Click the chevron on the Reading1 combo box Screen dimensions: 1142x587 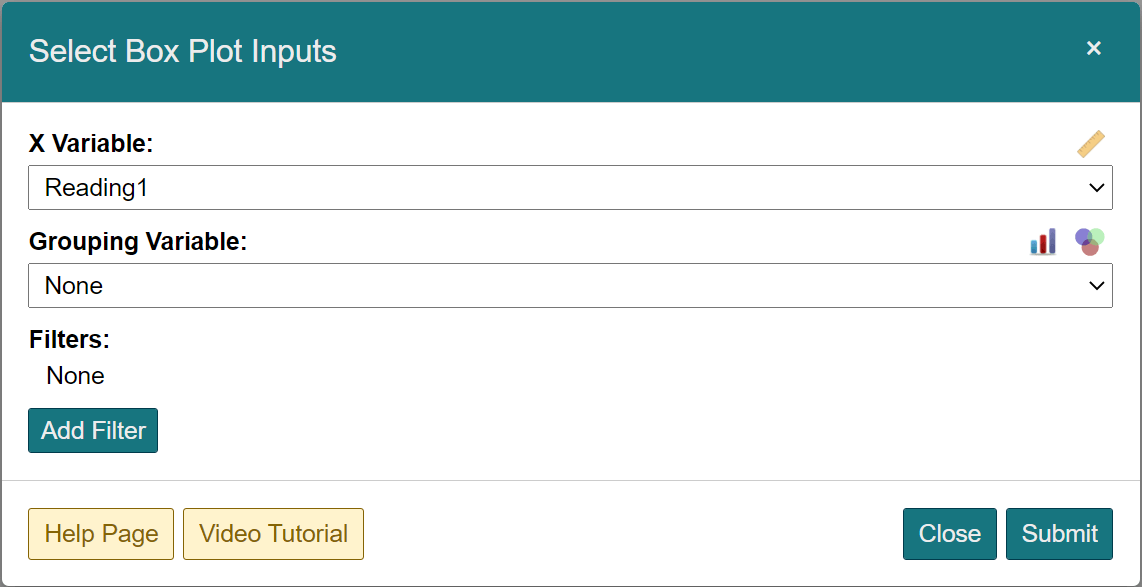tap(1097, 187)
